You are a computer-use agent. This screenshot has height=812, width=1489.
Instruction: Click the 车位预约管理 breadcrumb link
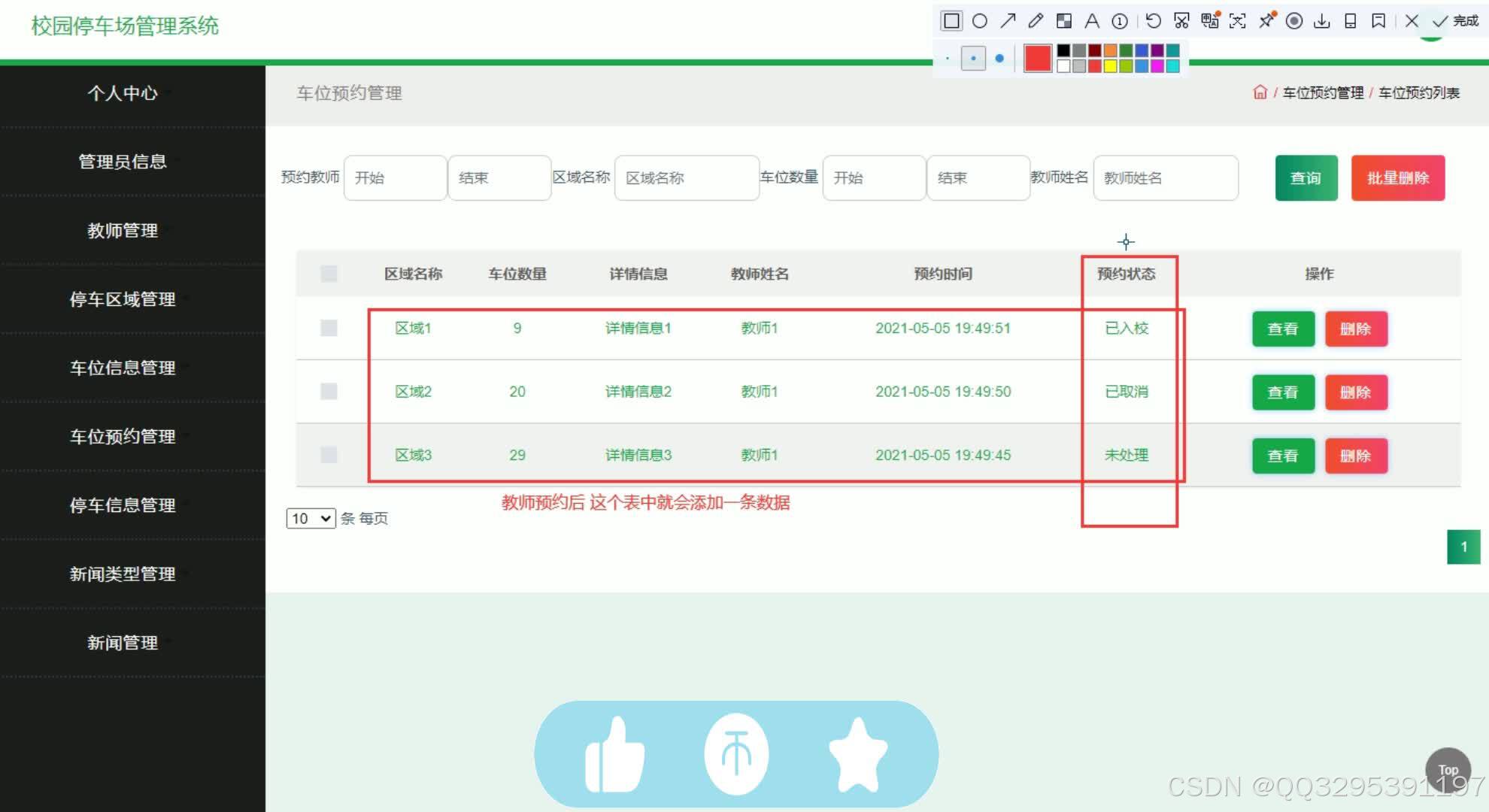(1323, 92)
